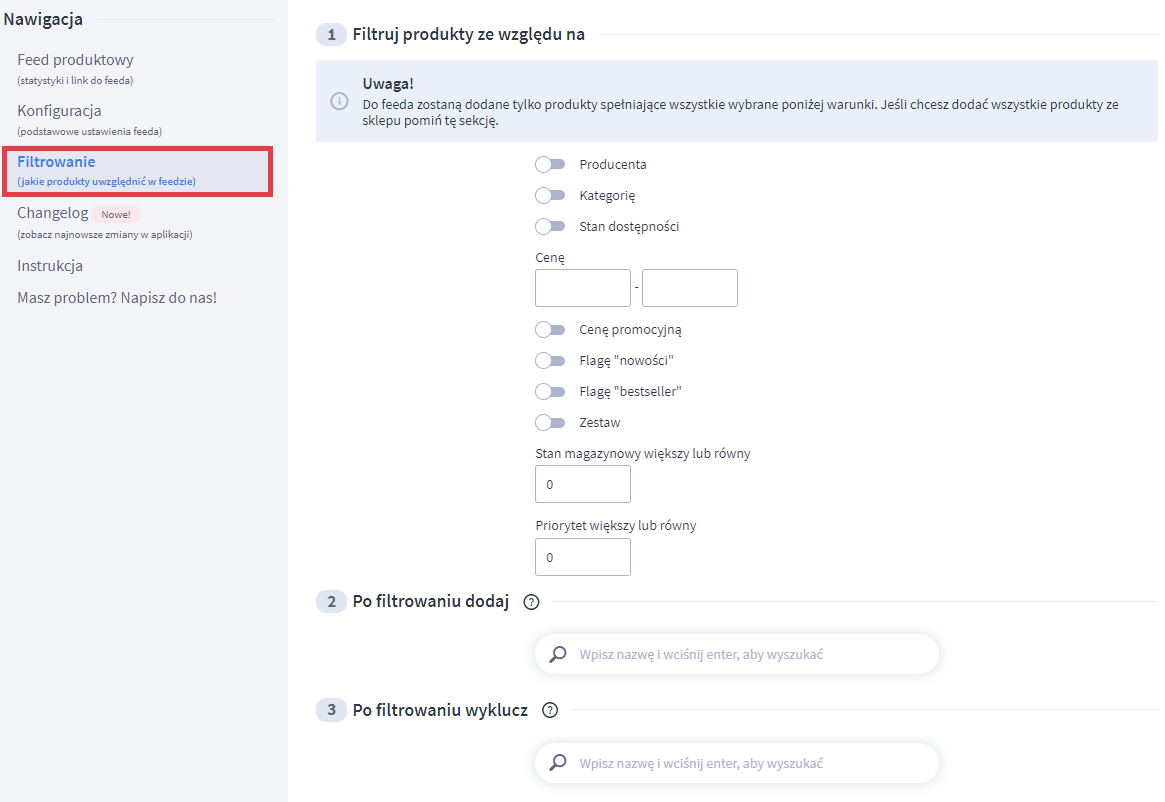1165x802 pixels.
Task: Click the magnifier icon in the 'Po filtrowaniu dodaj' search
Action: click(559, 653)
